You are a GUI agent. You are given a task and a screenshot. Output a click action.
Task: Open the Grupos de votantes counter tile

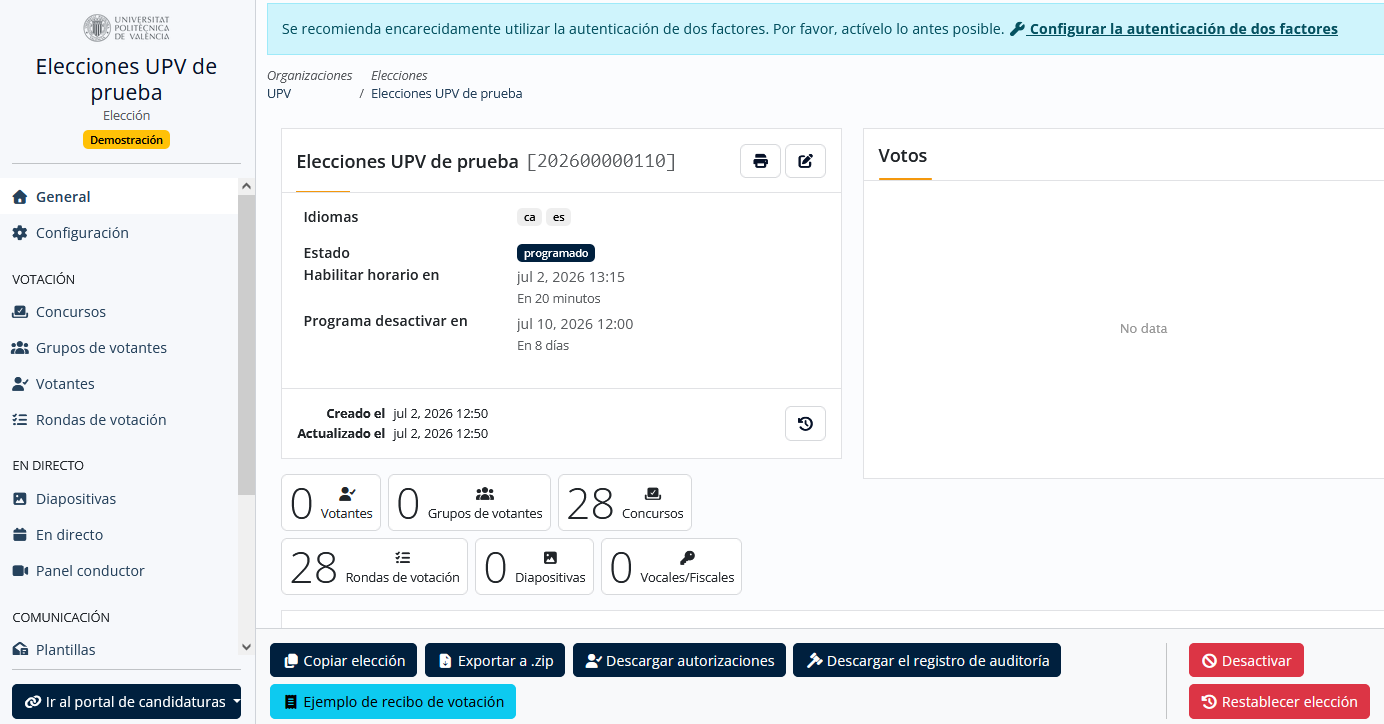coord(469,503)
